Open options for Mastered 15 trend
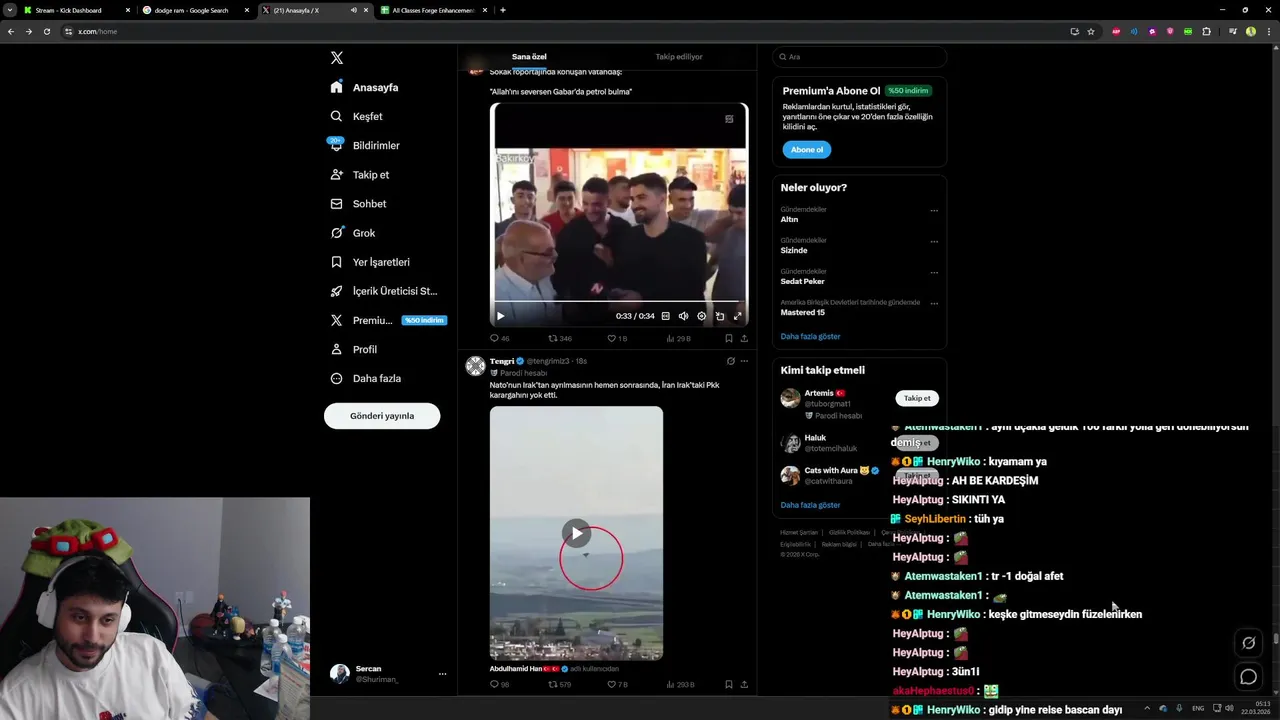The image size is (1280, 720). tap(934, 303)
